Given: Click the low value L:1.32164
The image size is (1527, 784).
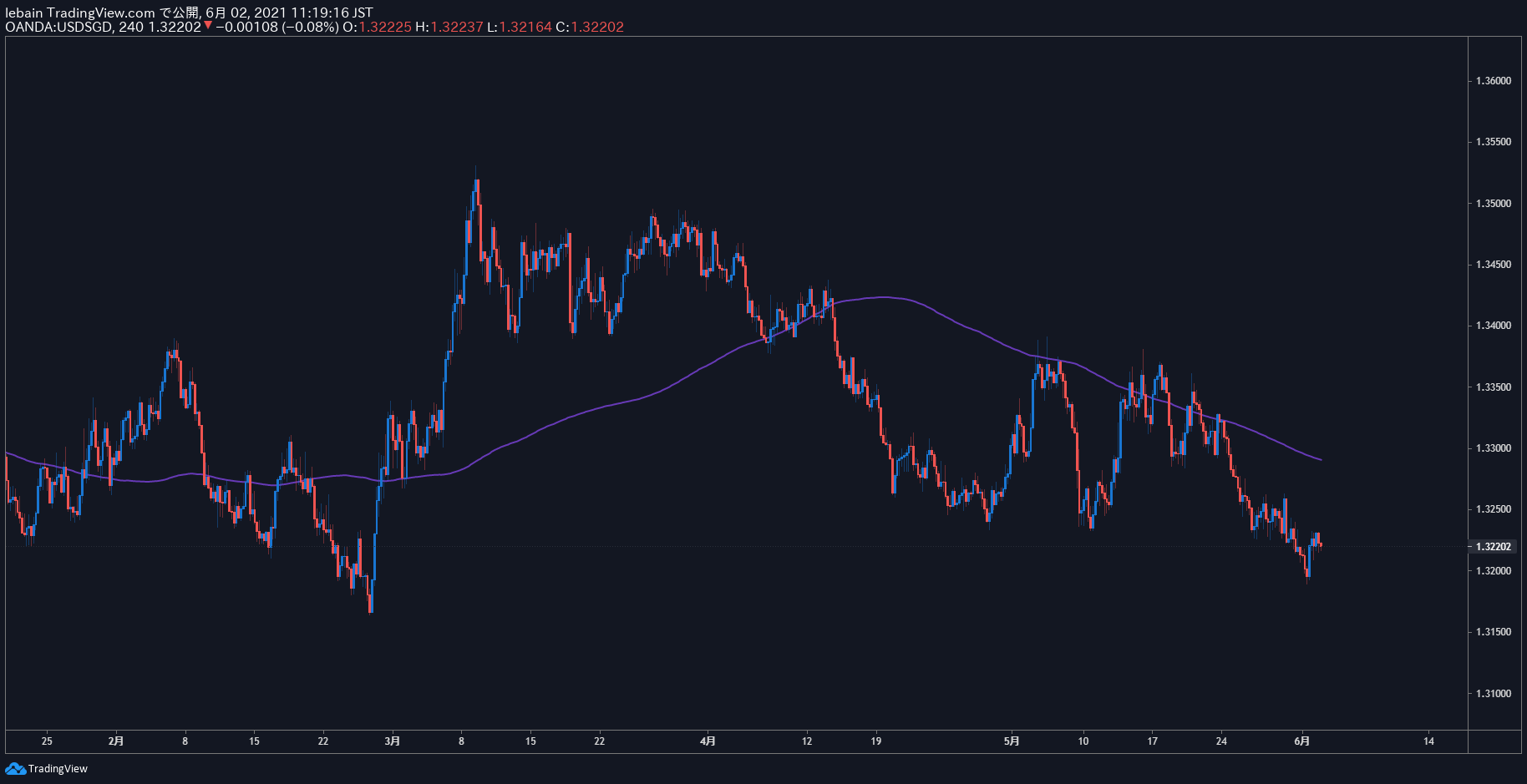Looking at the screenshot, I should pyautogui.click(x=520, y=27).
